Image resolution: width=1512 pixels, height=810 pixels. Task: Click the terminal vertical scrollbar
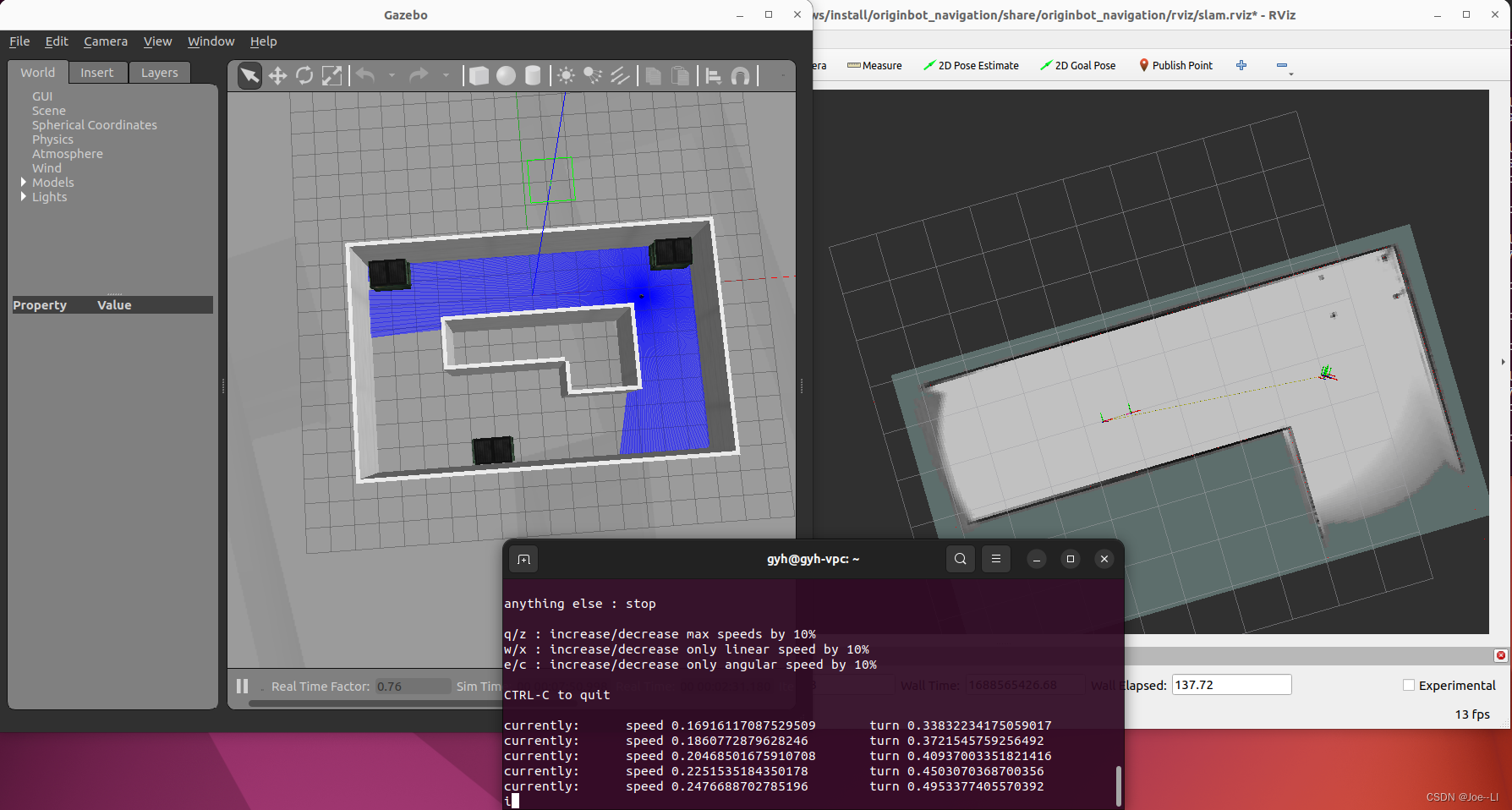(1118, 786)
